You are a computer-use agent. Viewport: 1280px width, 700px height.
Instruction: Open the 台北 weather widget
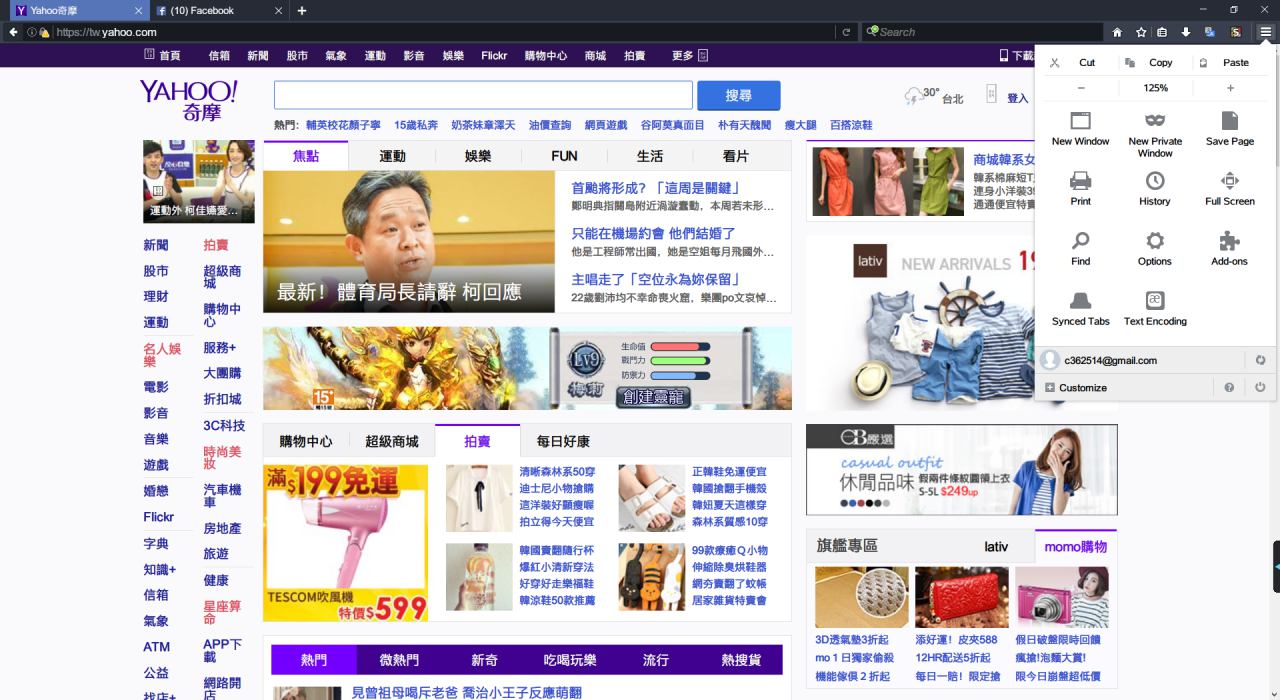pyautogui.click(x=933, y=96)
